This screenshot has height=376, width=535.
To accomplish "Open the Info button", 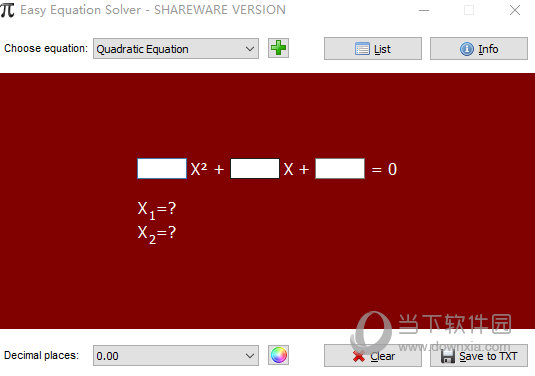I will [479, 49].
